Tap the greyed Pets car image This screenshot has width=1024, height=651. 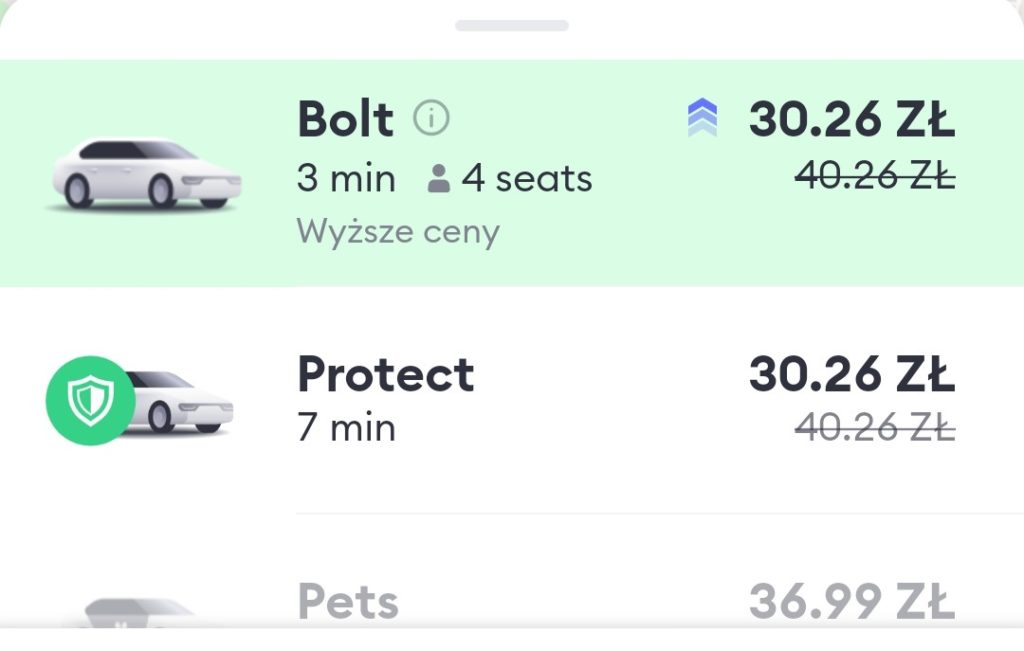coord(137,612)
